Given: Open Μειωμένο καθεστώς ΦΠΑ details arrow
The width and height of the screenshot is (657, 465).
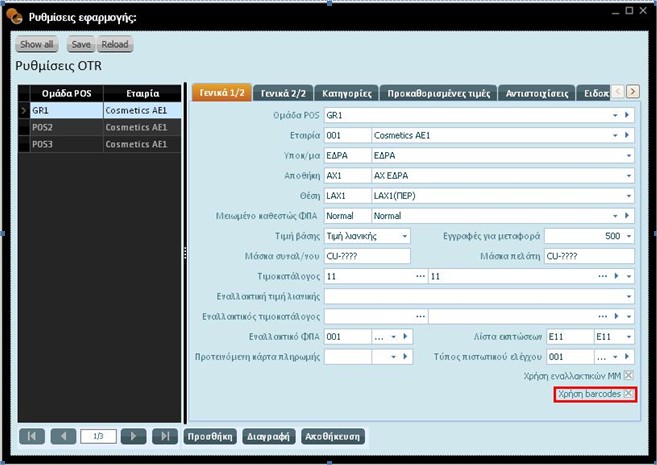Looking at the screenshot, I should click(x=627, y=215).
